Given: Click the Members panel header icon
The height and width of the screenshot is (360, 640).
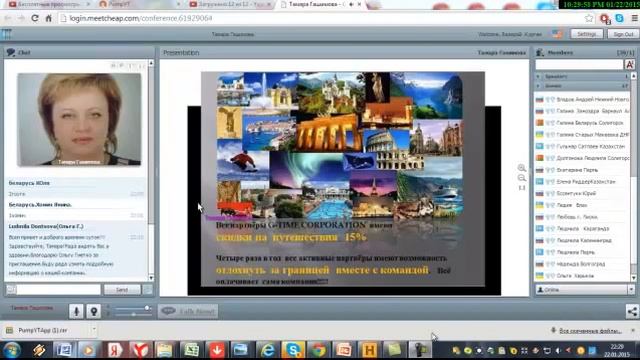Looking at the screenshot, I should point(540,52).
